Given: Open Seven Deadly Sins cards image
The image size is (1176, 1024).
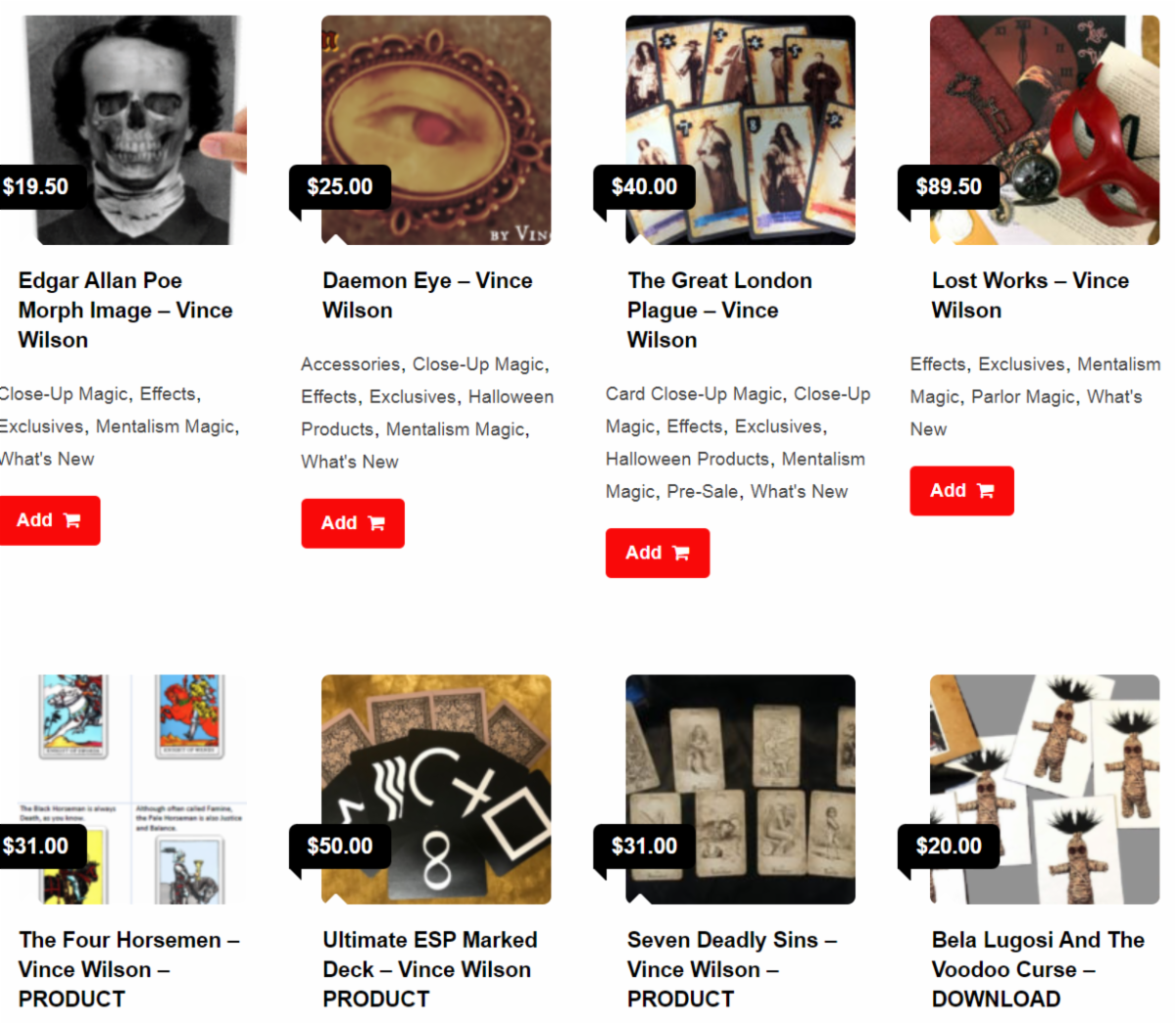Looking at the screenshot, I should click(x=741, y=790).
